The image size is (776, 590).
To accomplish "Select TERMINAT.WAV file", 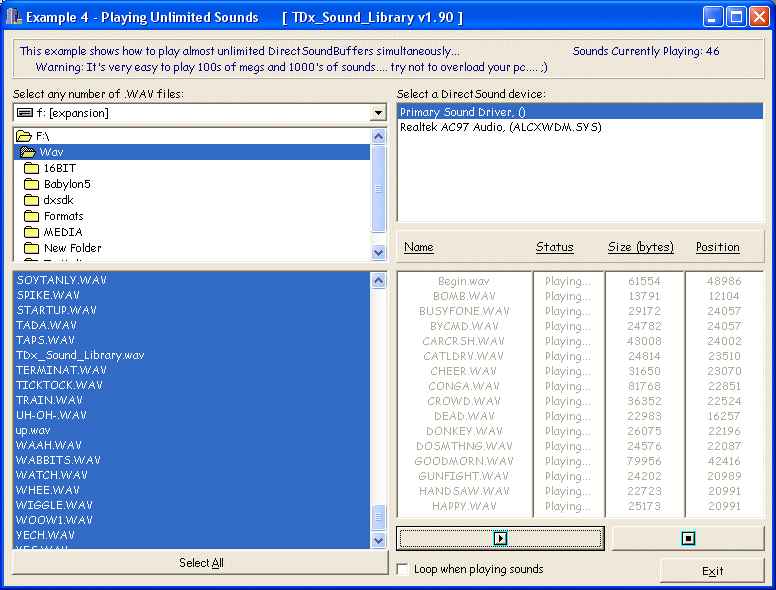I will [x=192, y=370].
